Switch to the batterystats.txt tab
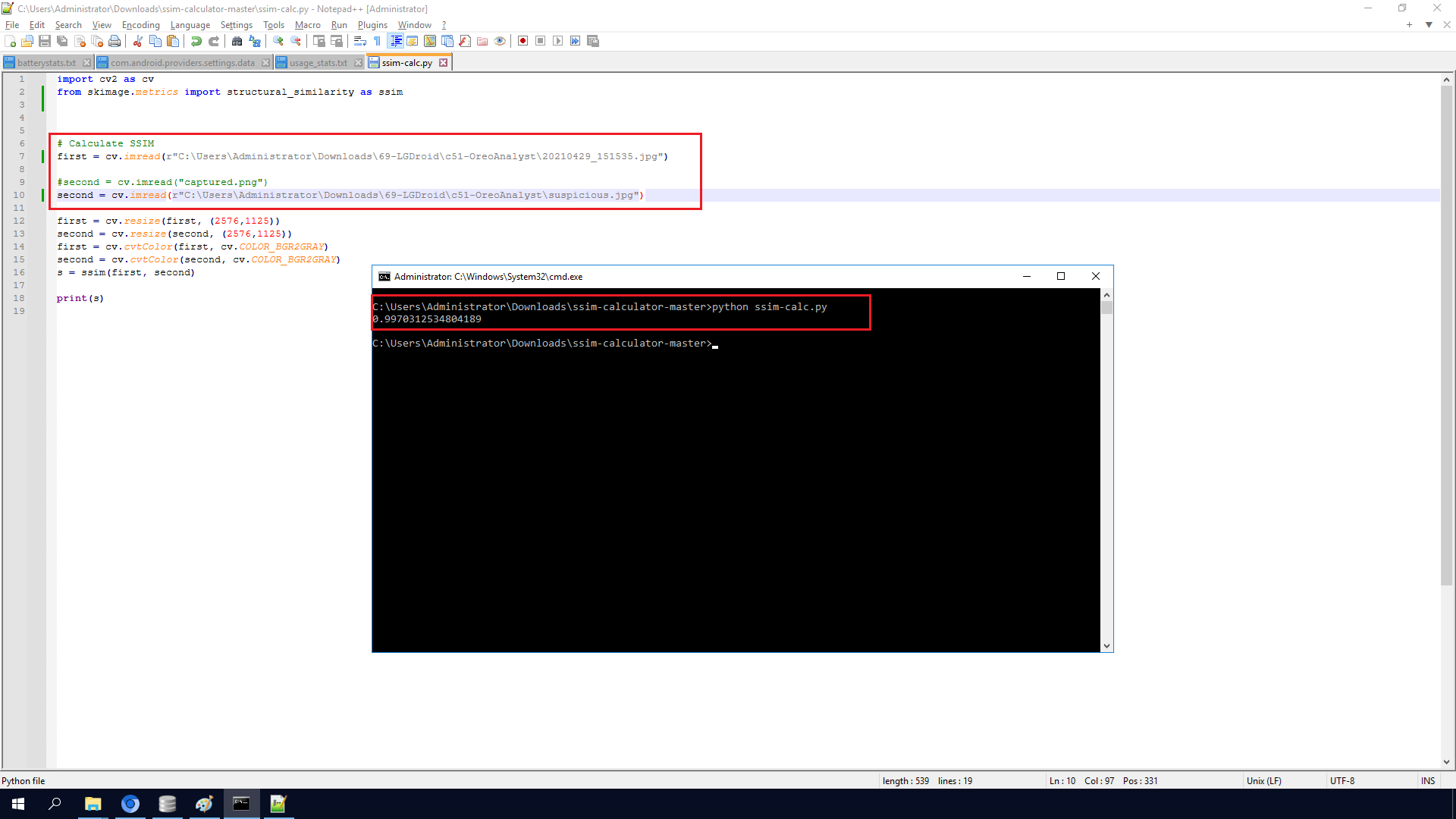 coord(46,63)
